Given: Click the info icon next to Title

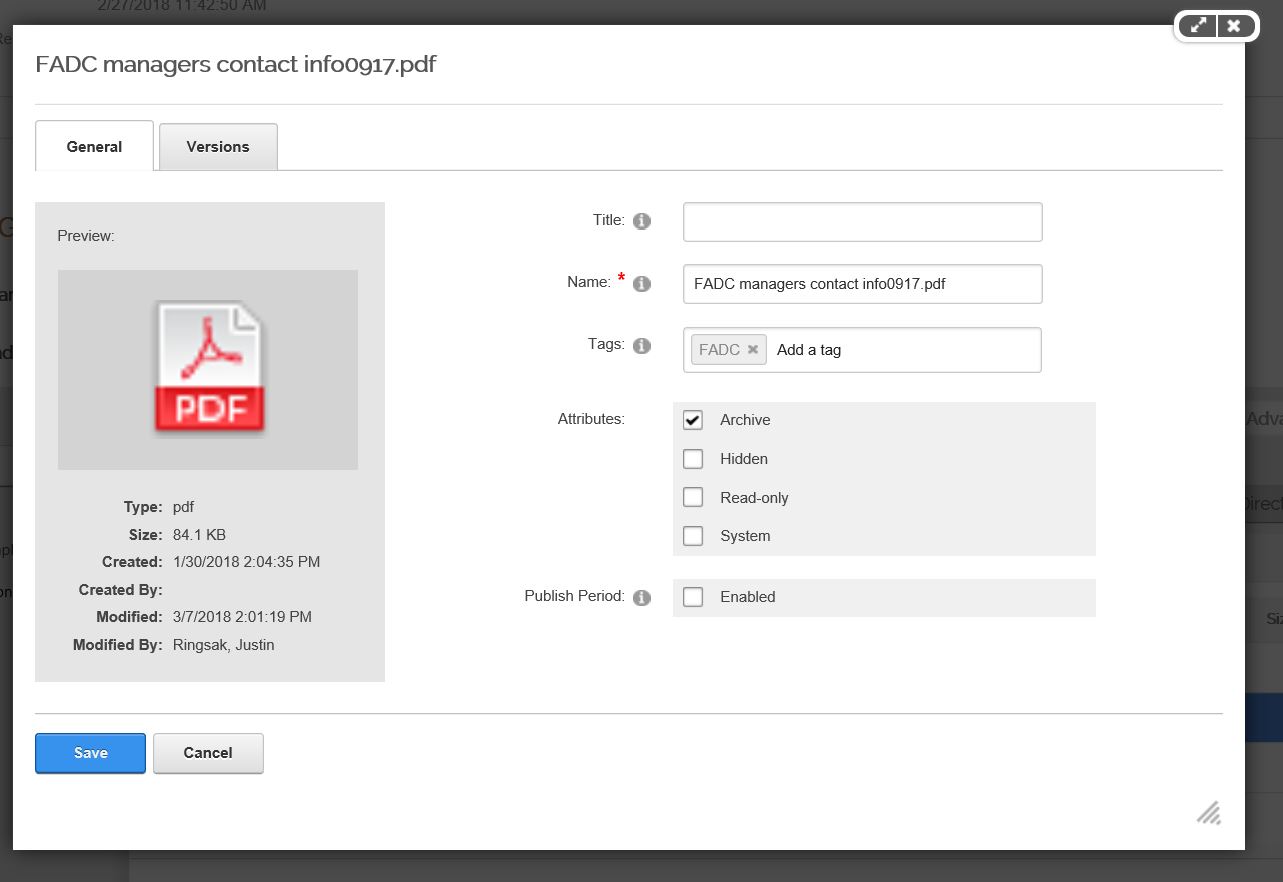Looking at the screenshot, I should (642, 221).
